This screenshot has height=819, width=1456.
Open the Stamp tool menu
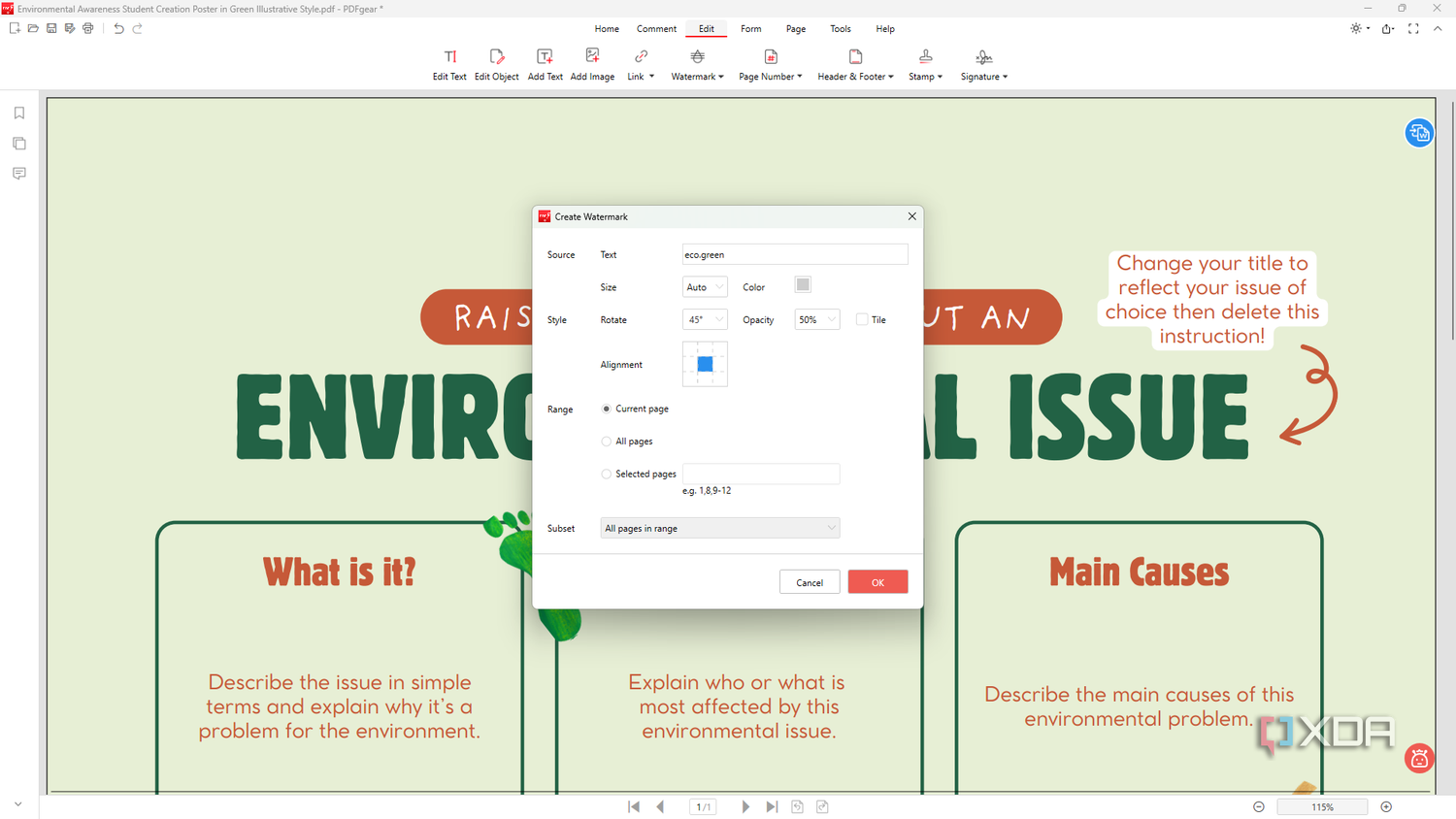(x=925, y=65)
